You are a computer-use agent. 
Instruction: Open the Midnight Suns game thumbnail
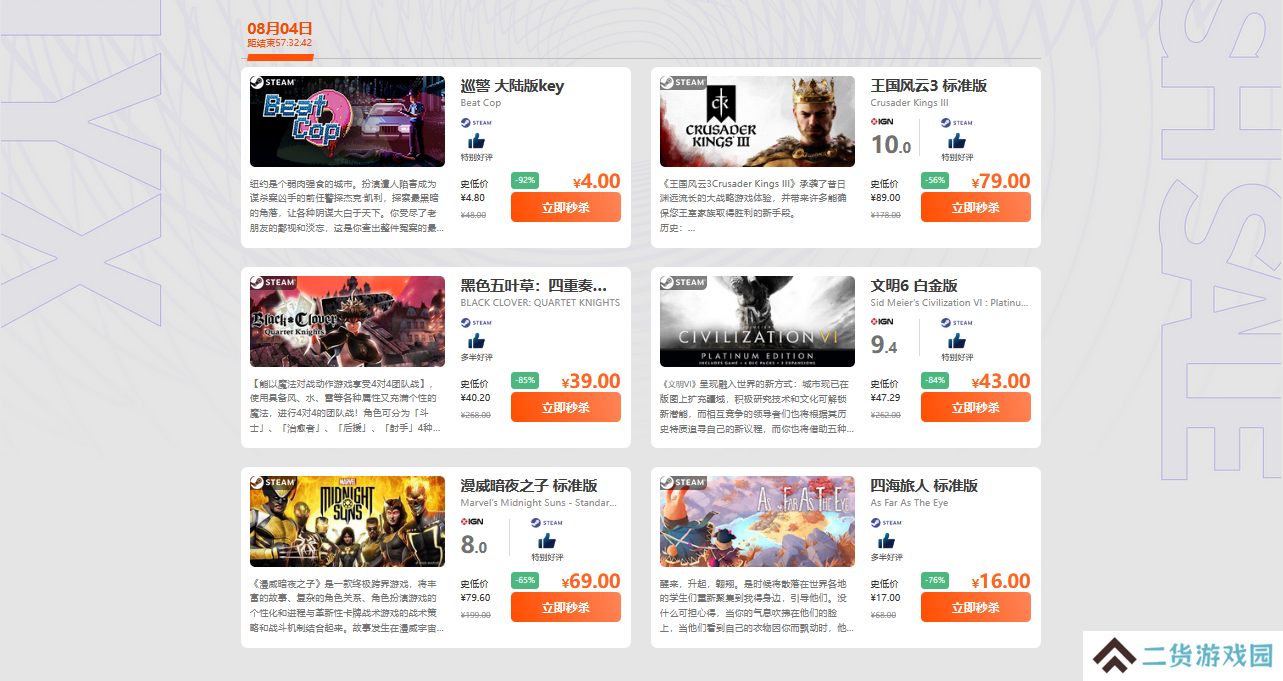click(347, 521)
